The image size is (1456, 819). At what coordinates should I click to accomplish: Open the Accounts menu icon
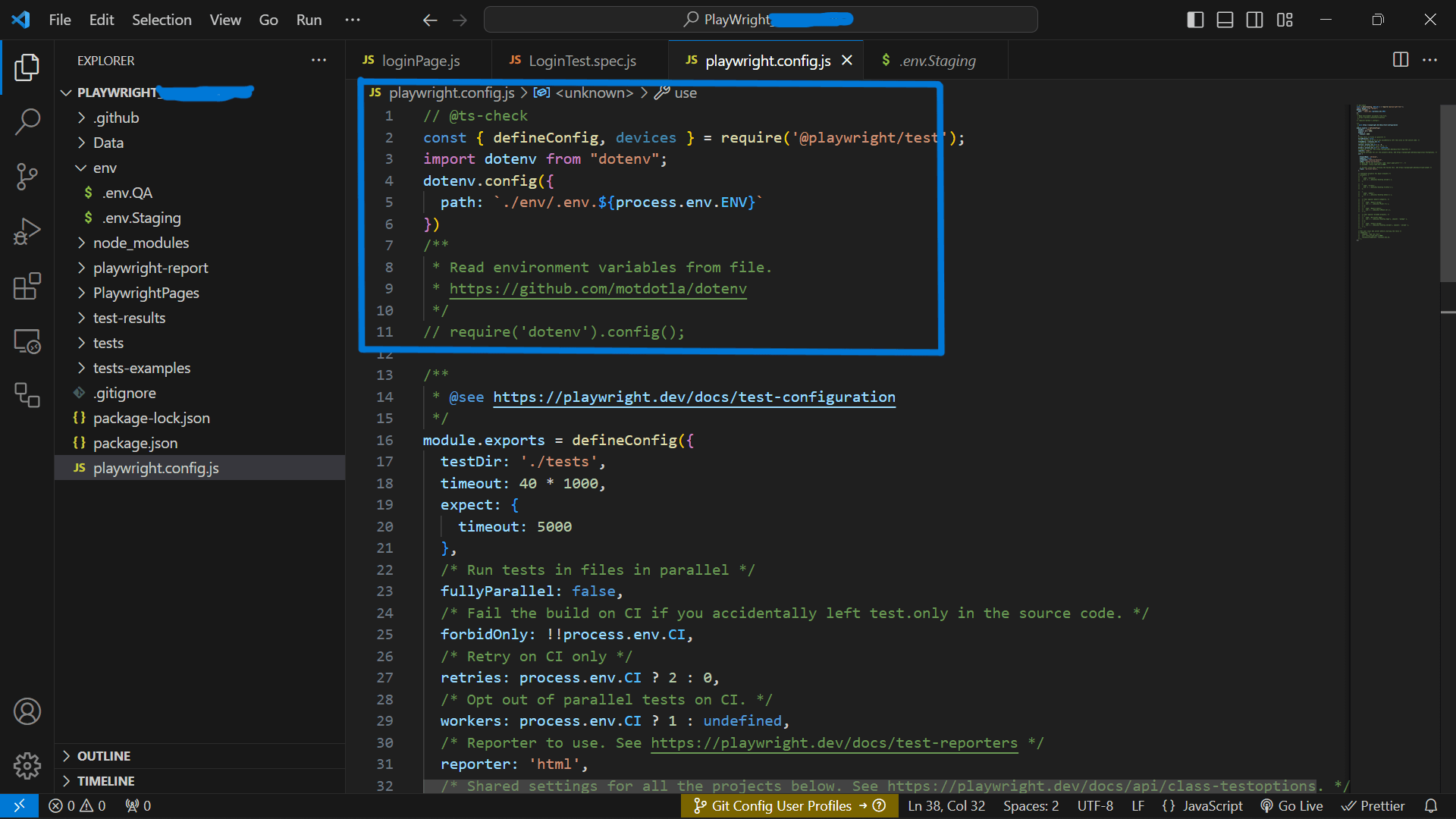click(x=27, y=711)
